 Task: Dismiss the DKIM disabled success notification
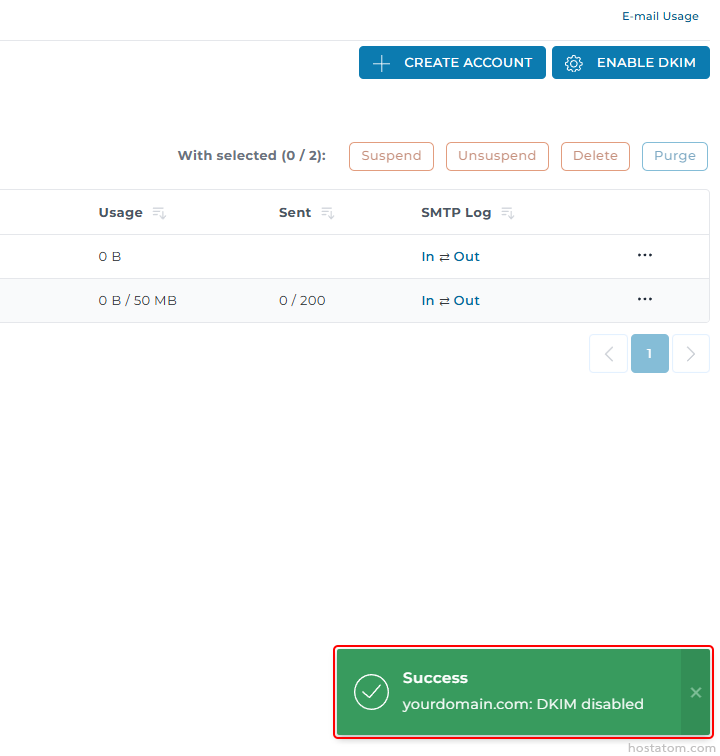pos(696,692)
